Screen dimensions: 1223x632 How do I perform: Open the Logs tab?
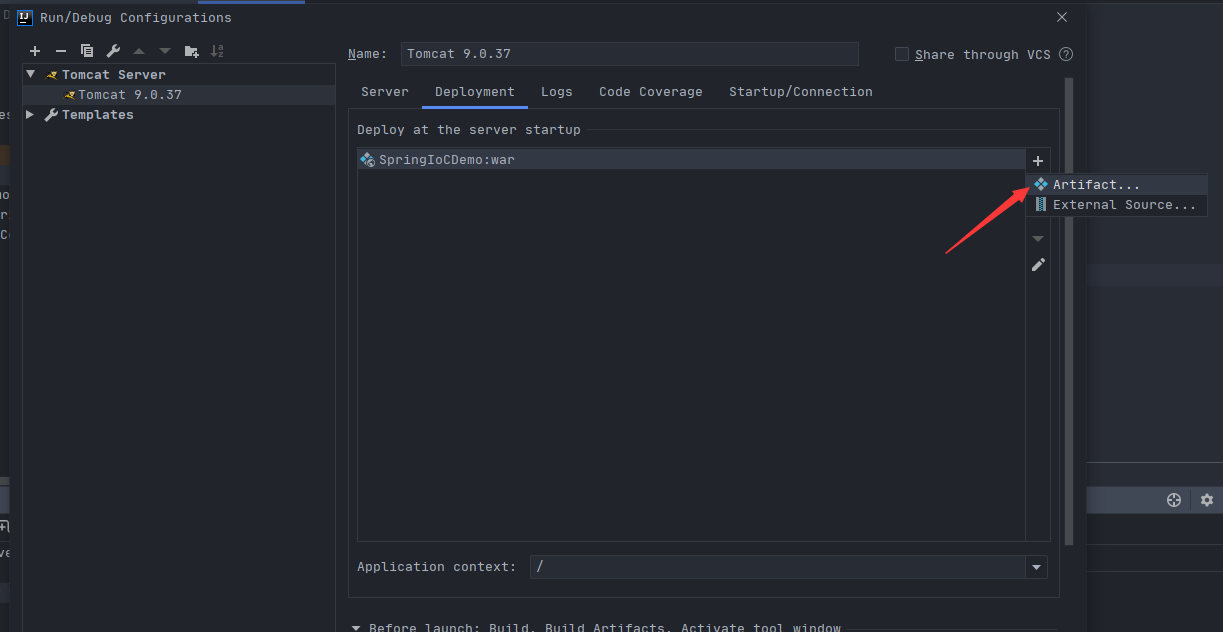pos(557,92)
